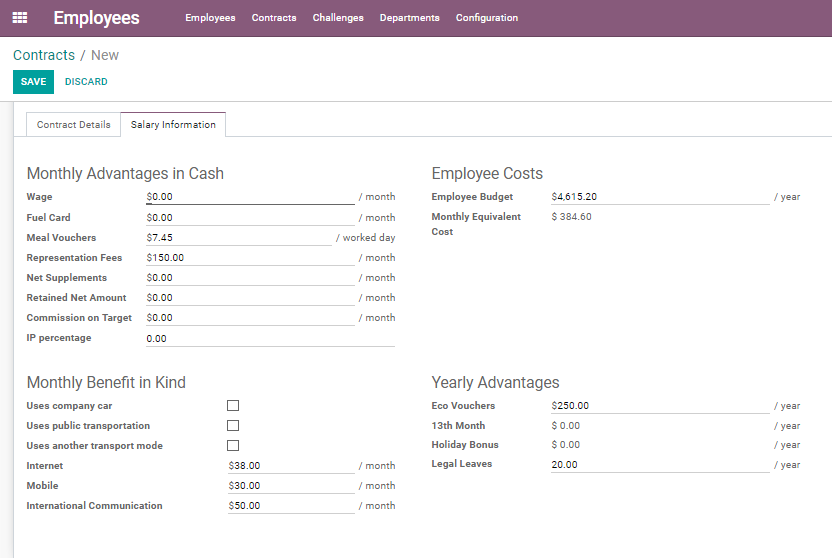
Task: Edit the International Communication amount
Action: pos(291,506)
